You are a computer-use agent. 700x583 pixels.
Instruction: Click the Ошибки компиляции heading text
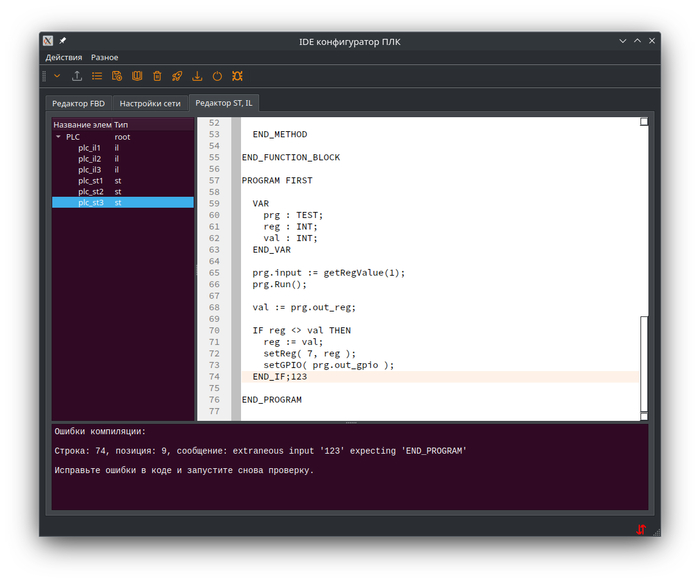pyautogui.click(x=100, y=432)
